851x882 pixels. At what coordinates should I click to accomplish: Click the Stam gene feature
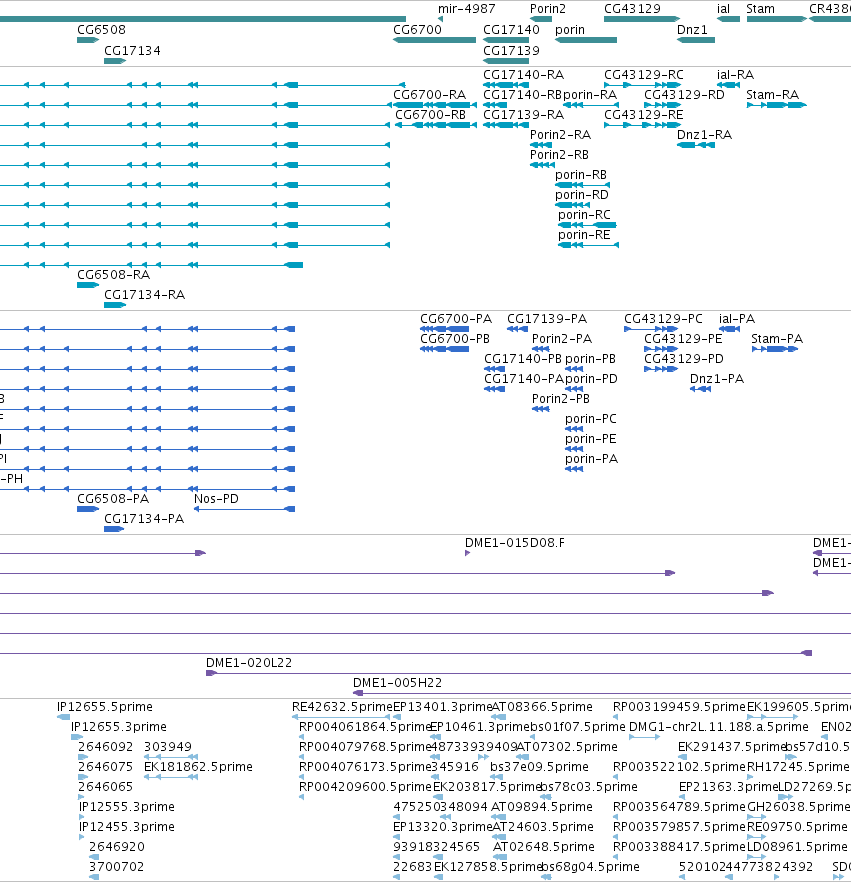pyautogui.click(x=777, y=19)
